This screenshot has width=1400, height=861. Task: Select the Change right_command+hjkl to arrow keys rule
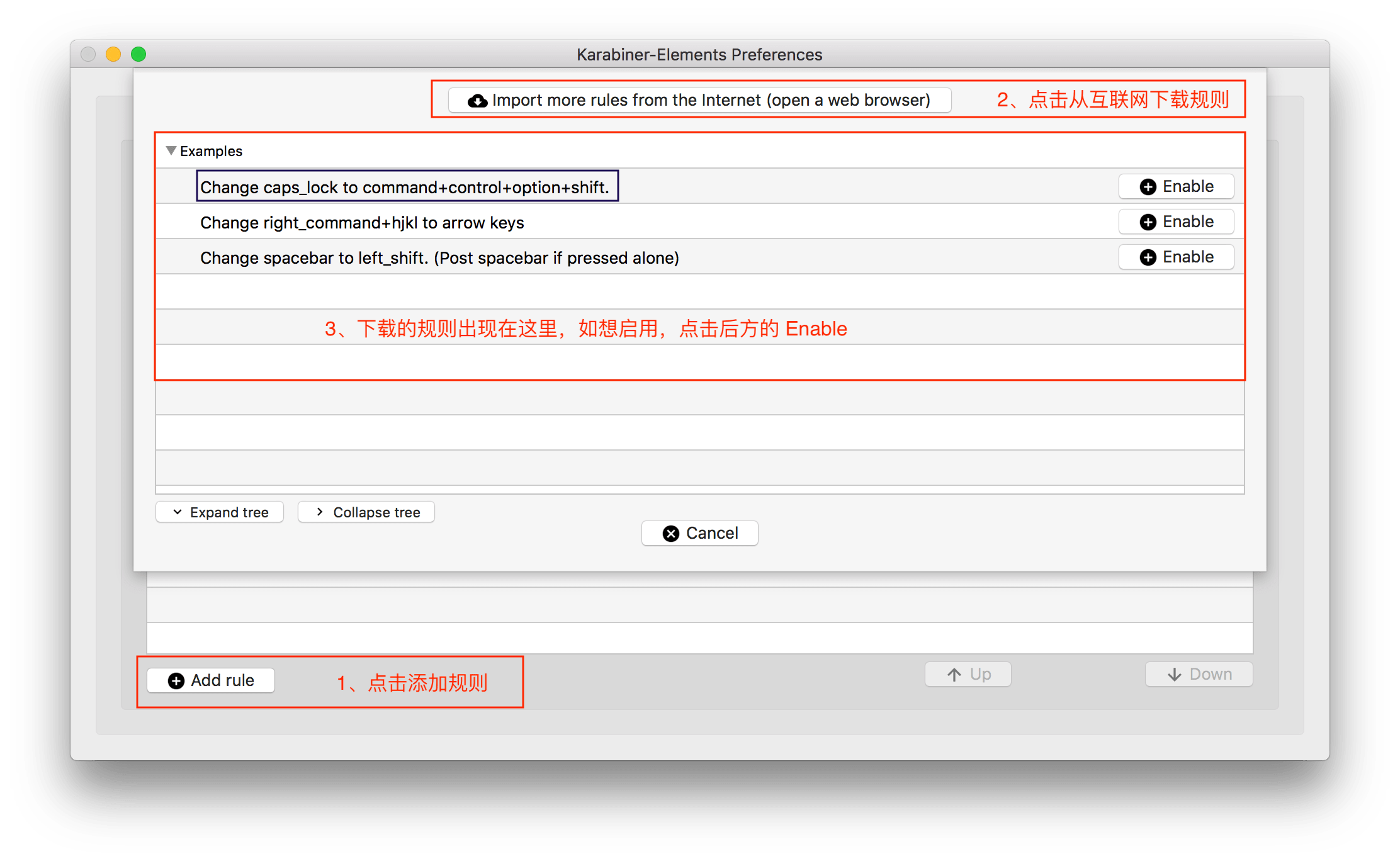(362, 223)
